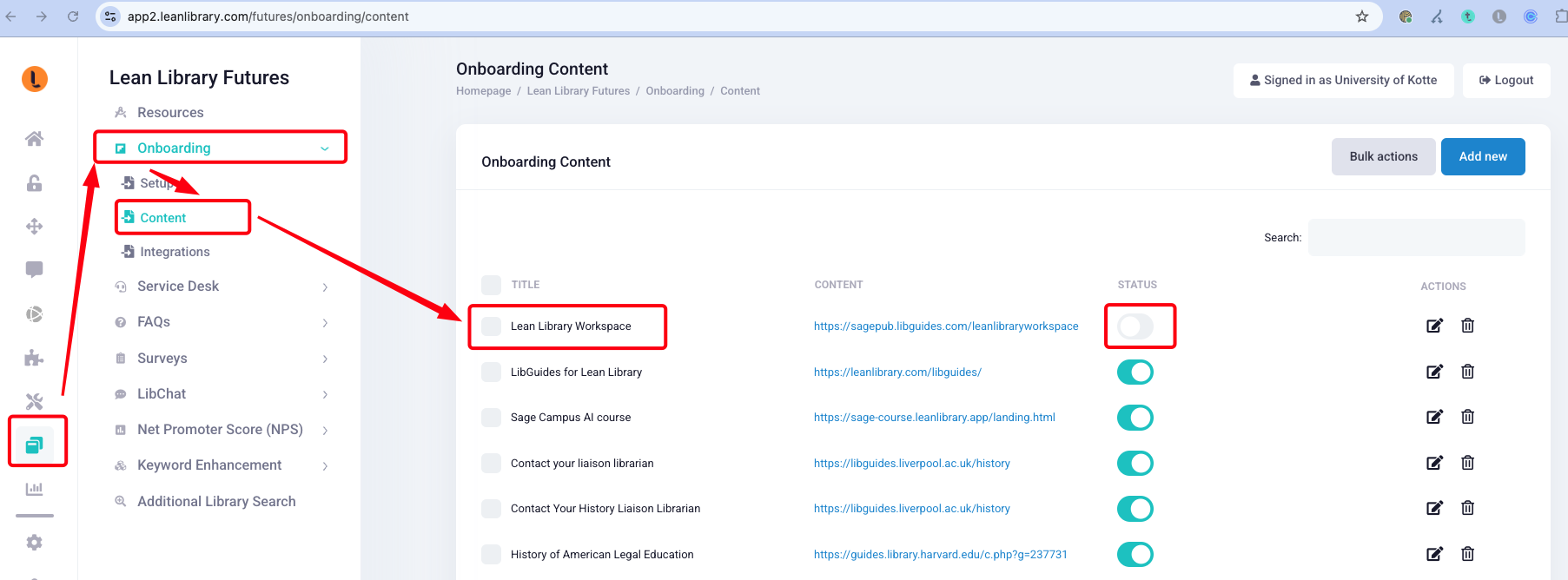Screen dimensions: 1568x580
Task: Tick the Sage Campus AI course checkbox
Action: pyautogui.click(x=491, y=418)
